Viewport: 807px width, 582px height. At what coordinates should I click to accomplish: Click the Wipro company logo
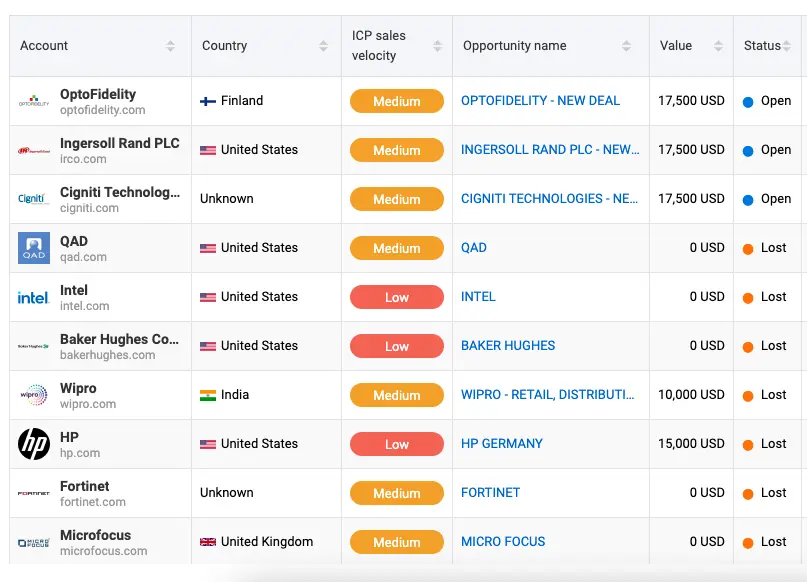(x=34, y=395)
